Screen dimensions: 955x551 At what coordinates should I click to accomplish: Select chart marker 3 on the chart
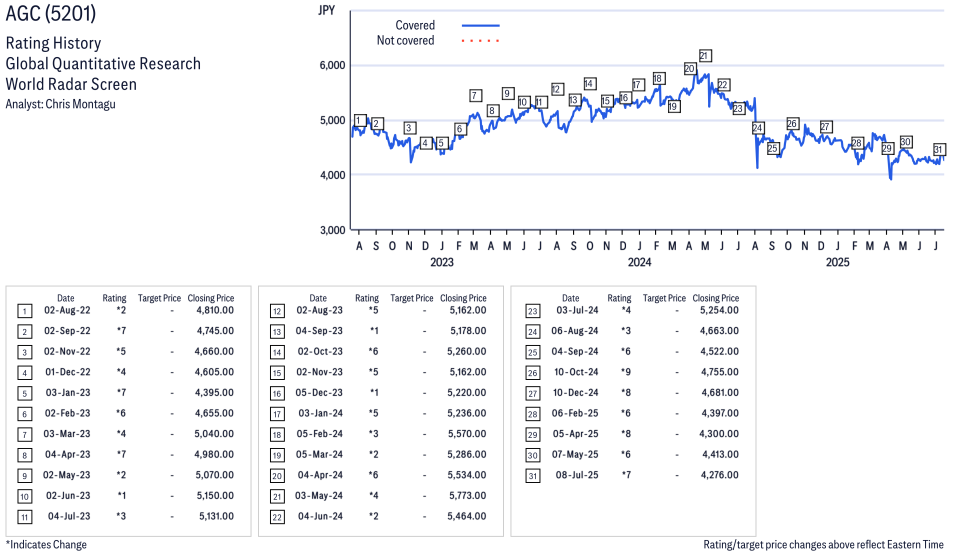409,128
